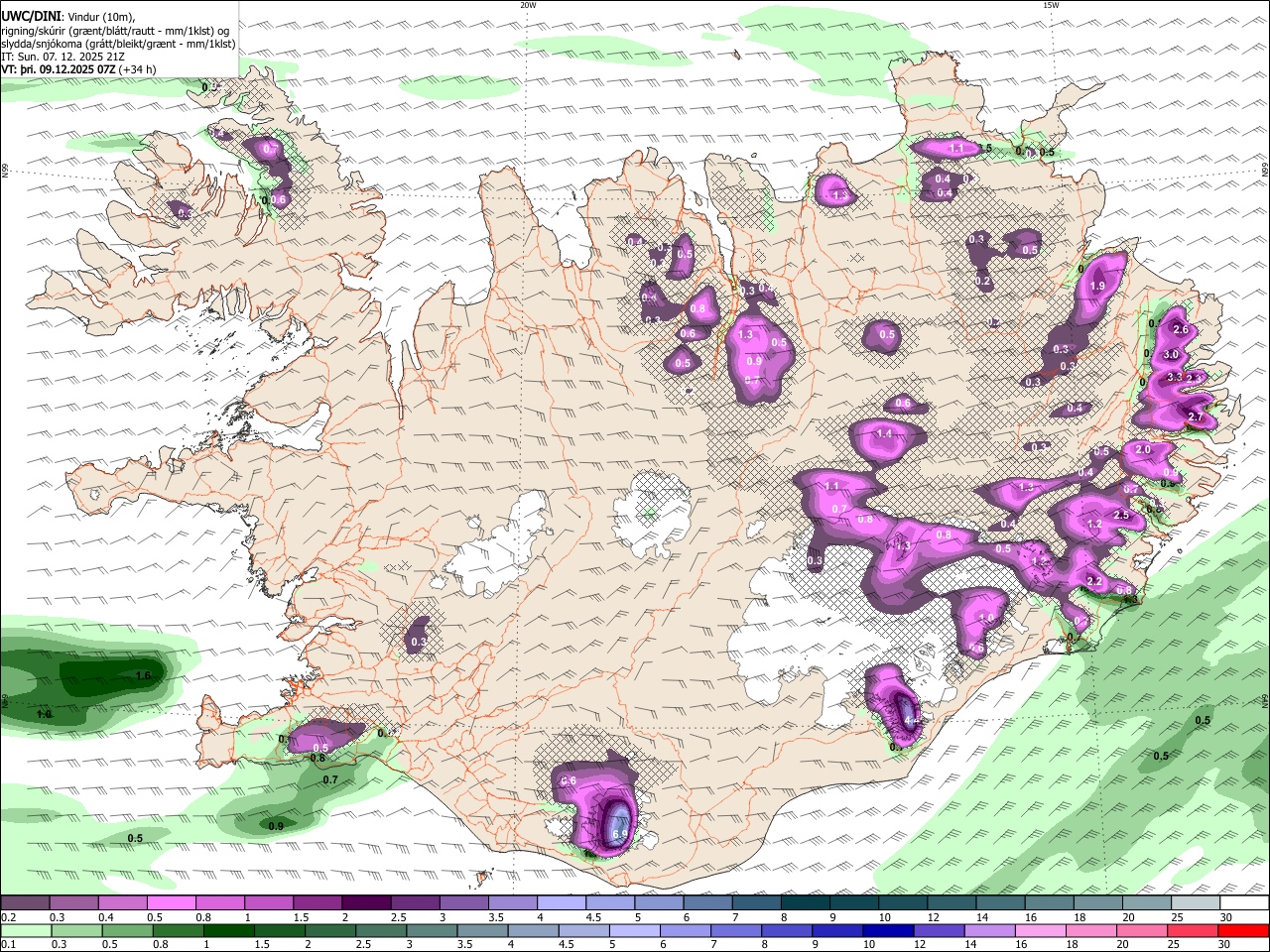Image resolution: width=1270 pixels, height=952 pixels.
Task: Select the darkest green 1 swatch in the lower legend
Action: 228,930
